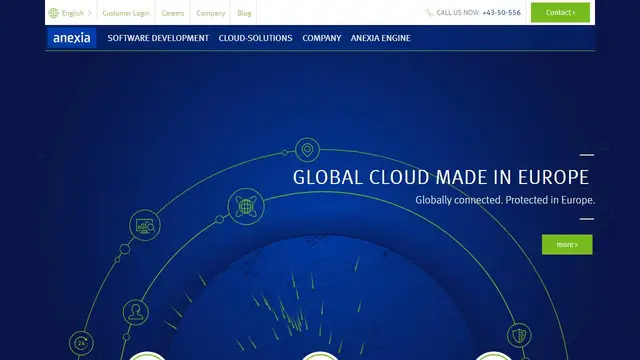The width and height of the screenshot is (640, 360).
Task: Click the globe network icon on orbit
Action: pyautogui.click(x=246, y=207)
